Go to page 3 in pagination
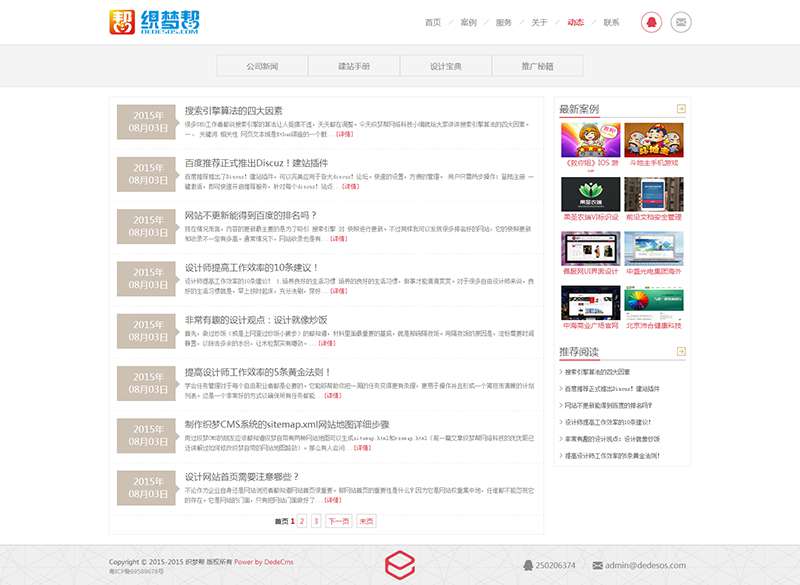800x585 pixels. (x=316, y=521)
